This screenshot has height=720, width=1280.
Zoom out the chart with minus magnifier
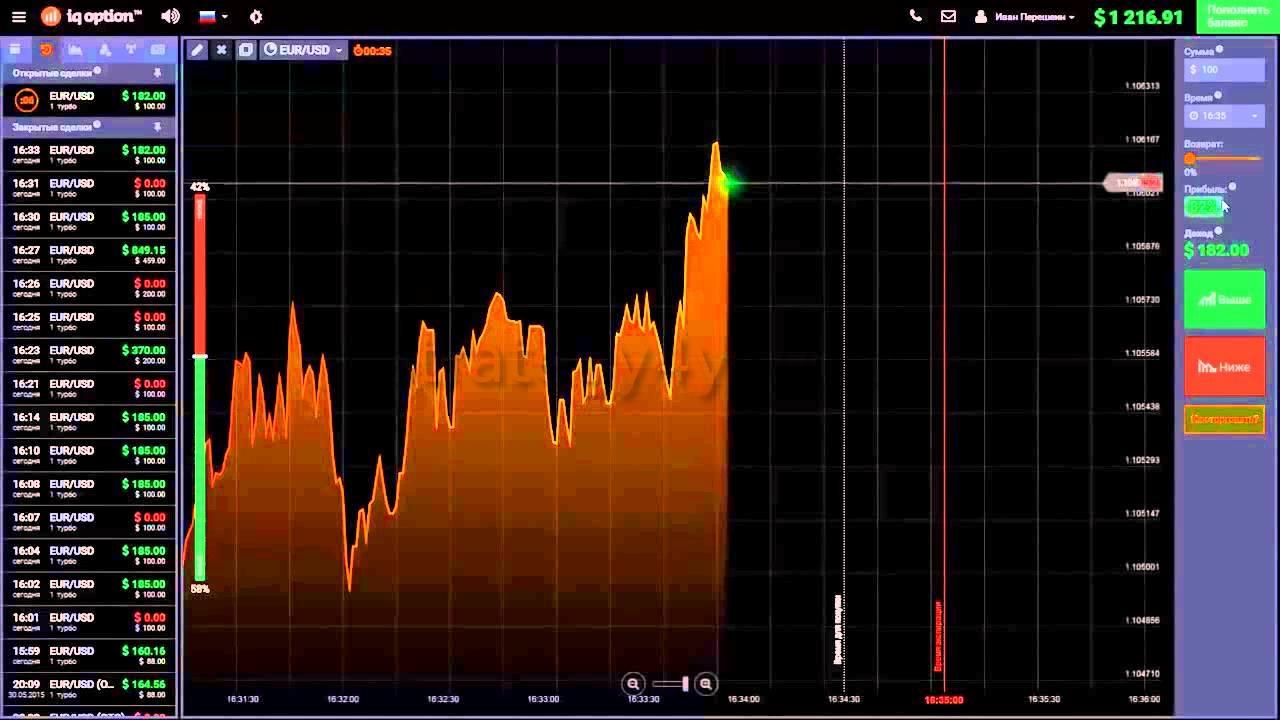point(633,684)
